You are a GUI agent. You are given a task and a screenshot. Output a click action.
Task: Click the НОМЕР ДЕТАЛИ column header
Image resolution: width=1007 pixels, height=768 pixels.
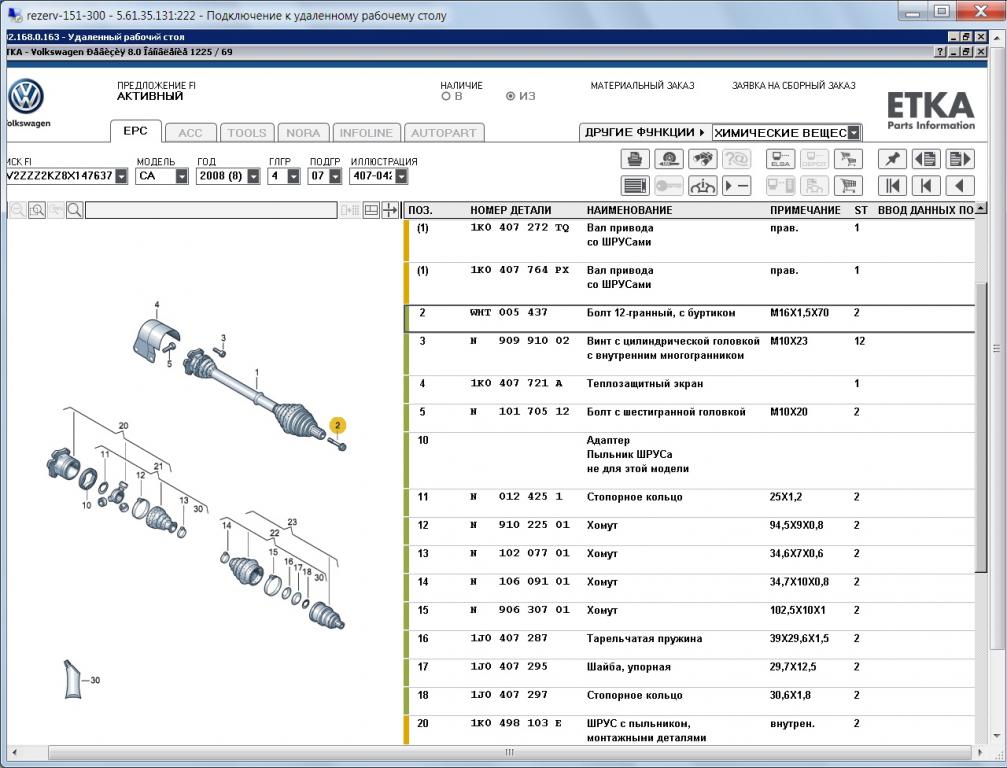(511, 210)
